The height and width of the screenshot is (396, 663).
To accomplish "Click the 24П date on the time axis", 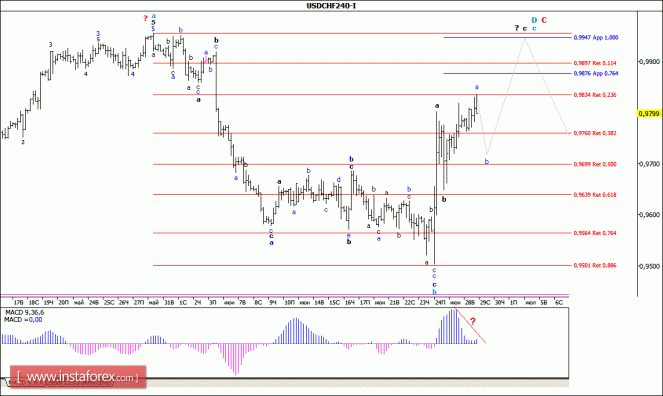I will (440, 303).
